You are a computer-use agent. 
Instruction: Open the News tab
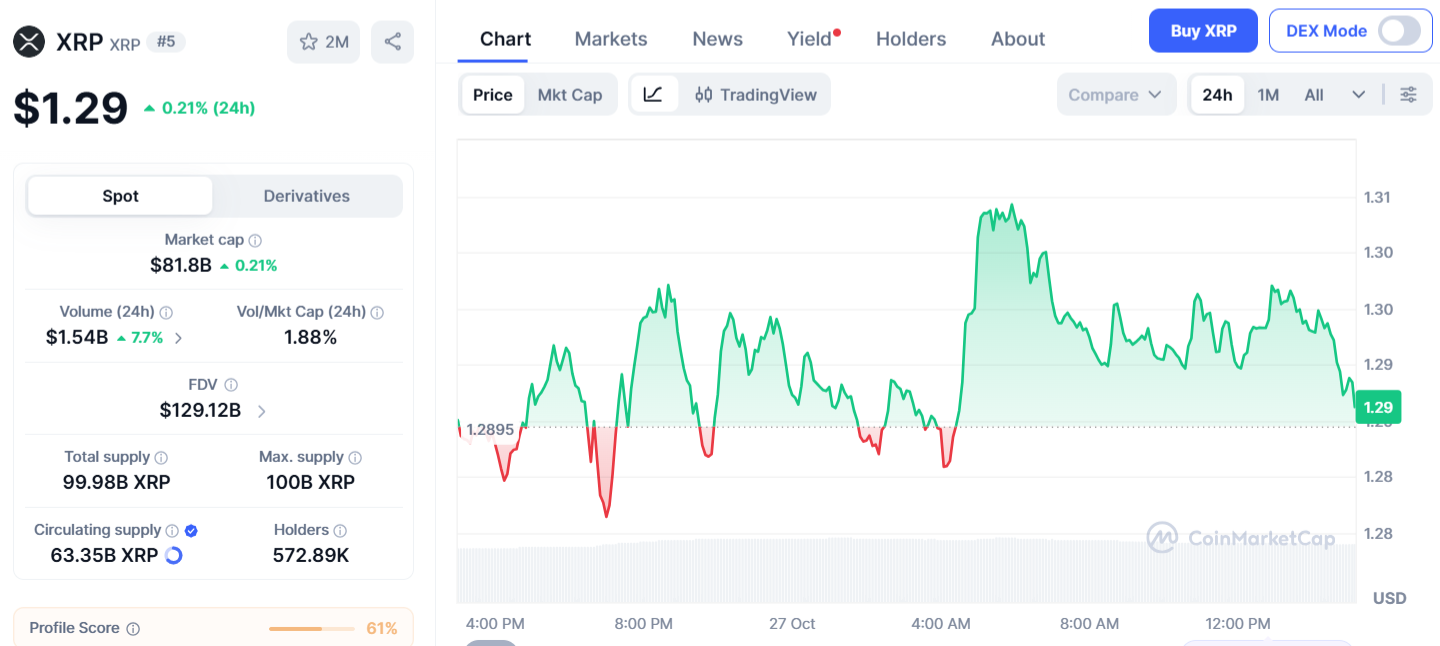tap(717, 39)
